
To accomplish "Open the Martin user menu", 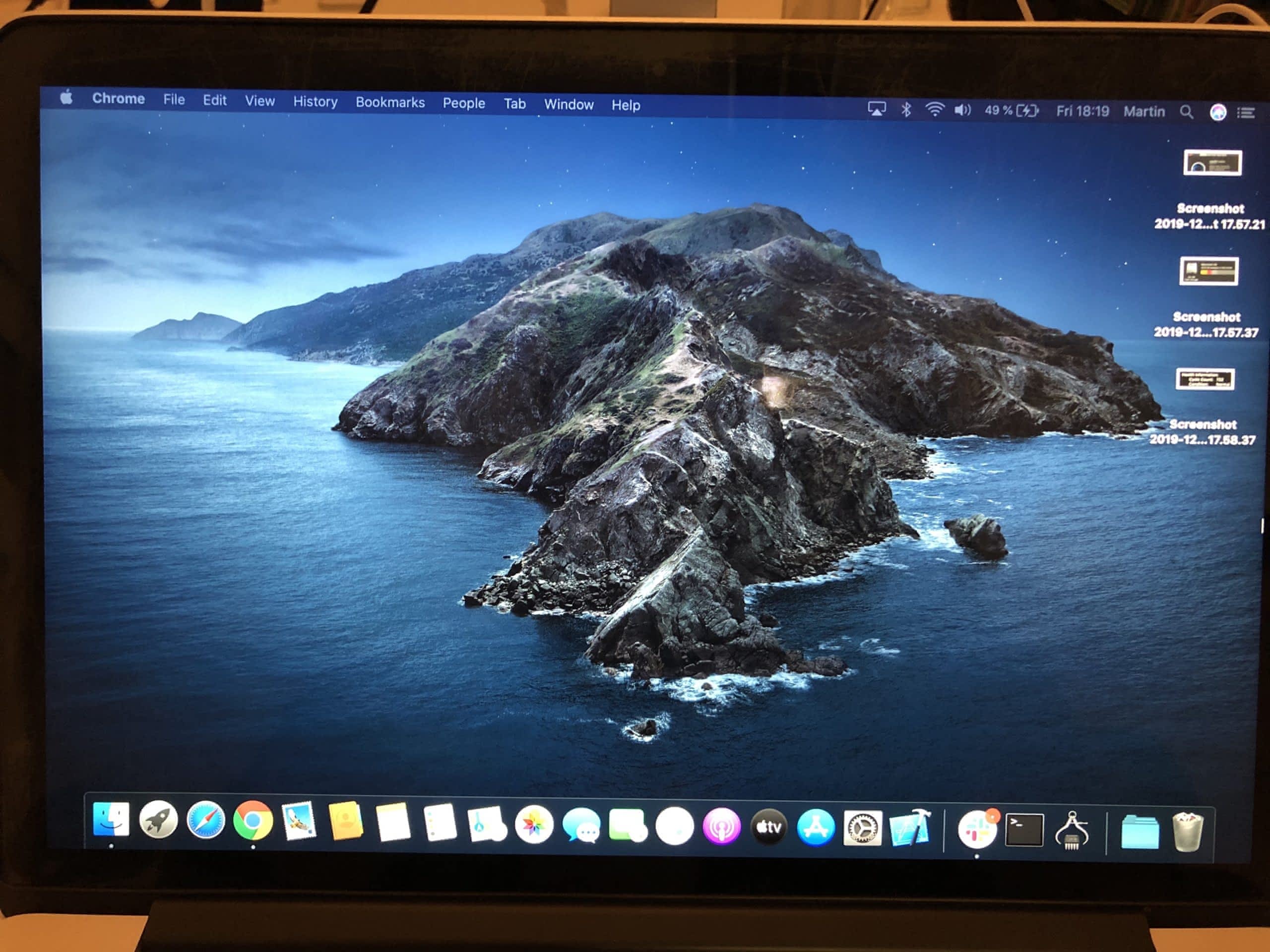I will (x=1143, y=112).
